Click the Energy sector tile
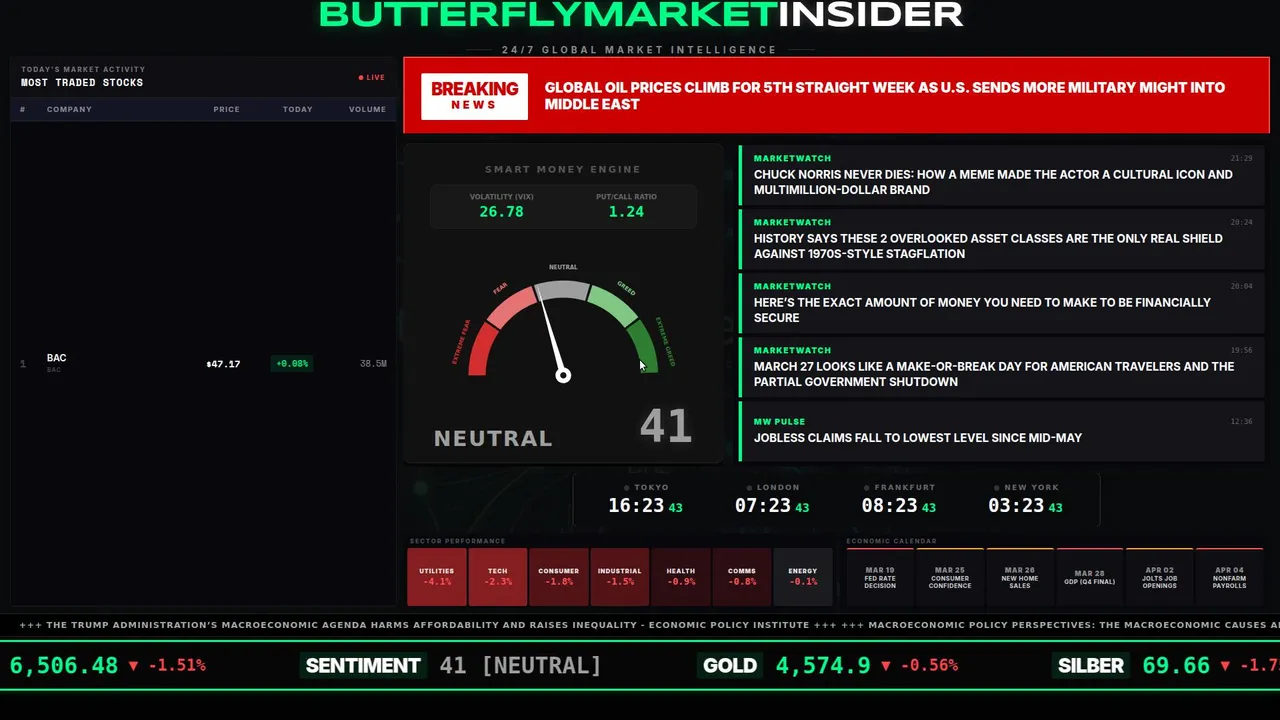Viewport: 1280px width, 720px height. pos(803,576)
